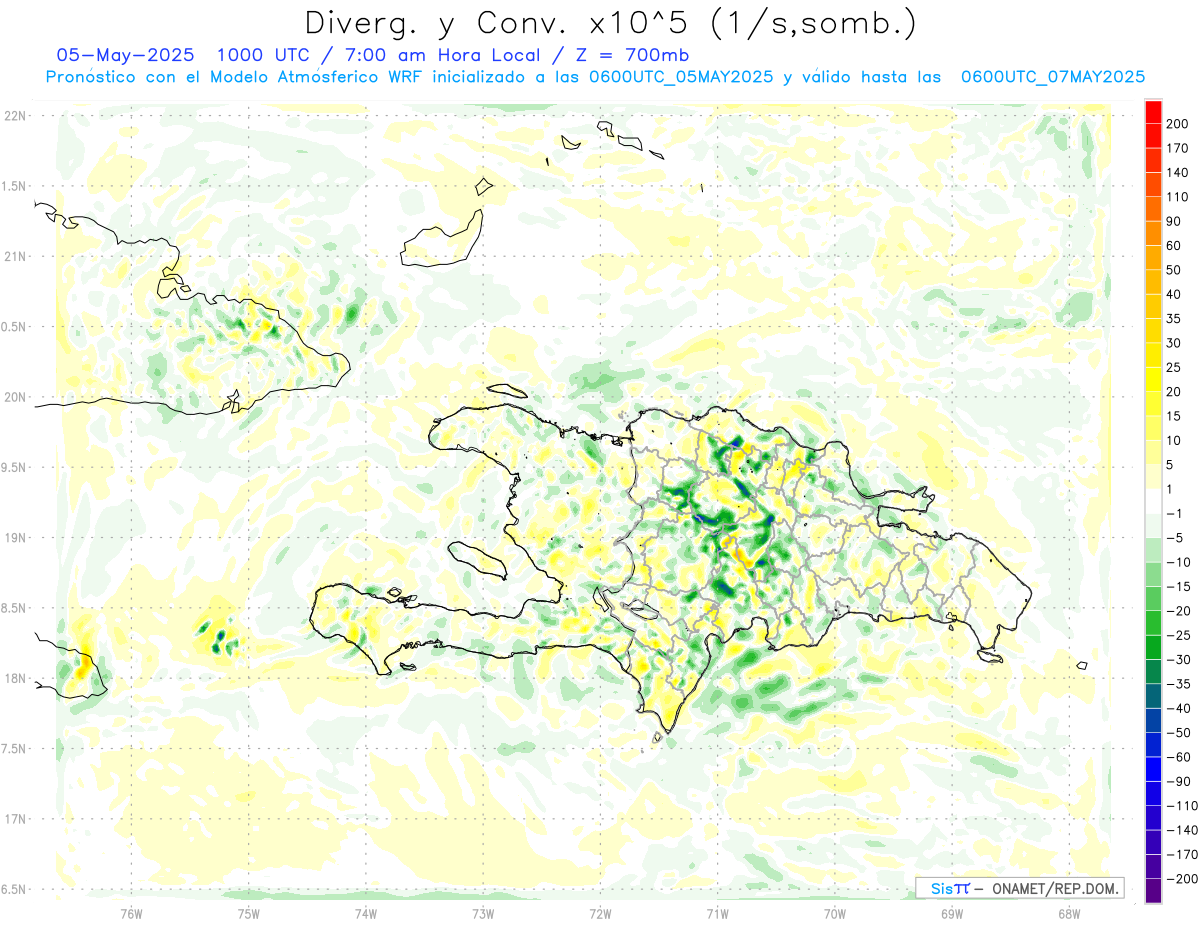The height and width of the screenshot is (927, 1200).
Task: Click the '-30' colorbar label
Action: (1178, 660)
